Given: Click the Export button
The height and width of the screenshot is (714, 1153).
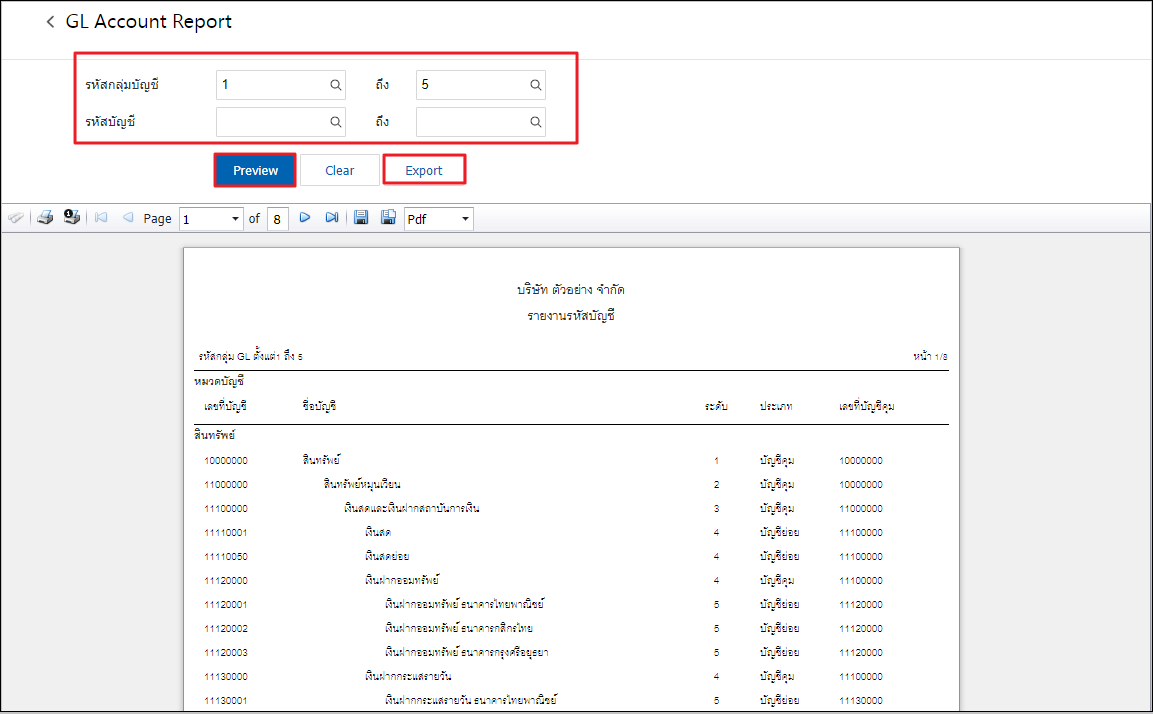Looking at the screenshot, I should (424, 171).
